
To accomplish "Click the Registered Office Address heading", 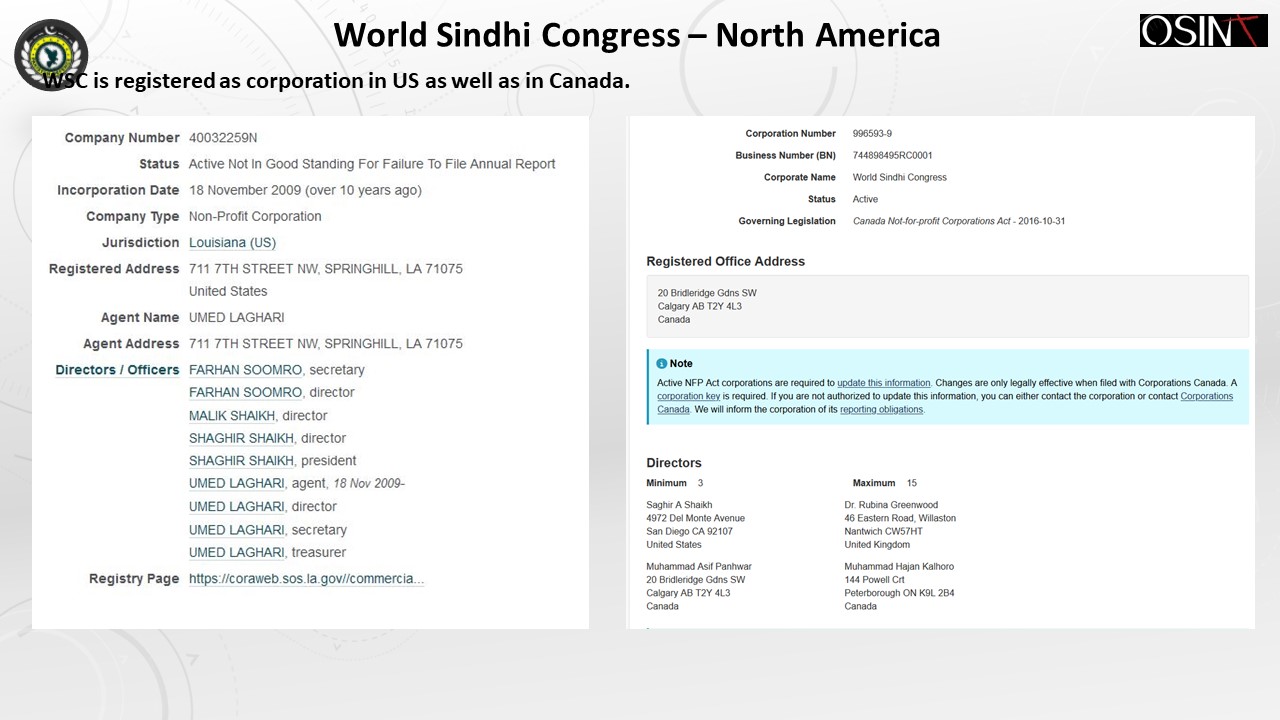I will pyautogui.click(x=725, y=261).
